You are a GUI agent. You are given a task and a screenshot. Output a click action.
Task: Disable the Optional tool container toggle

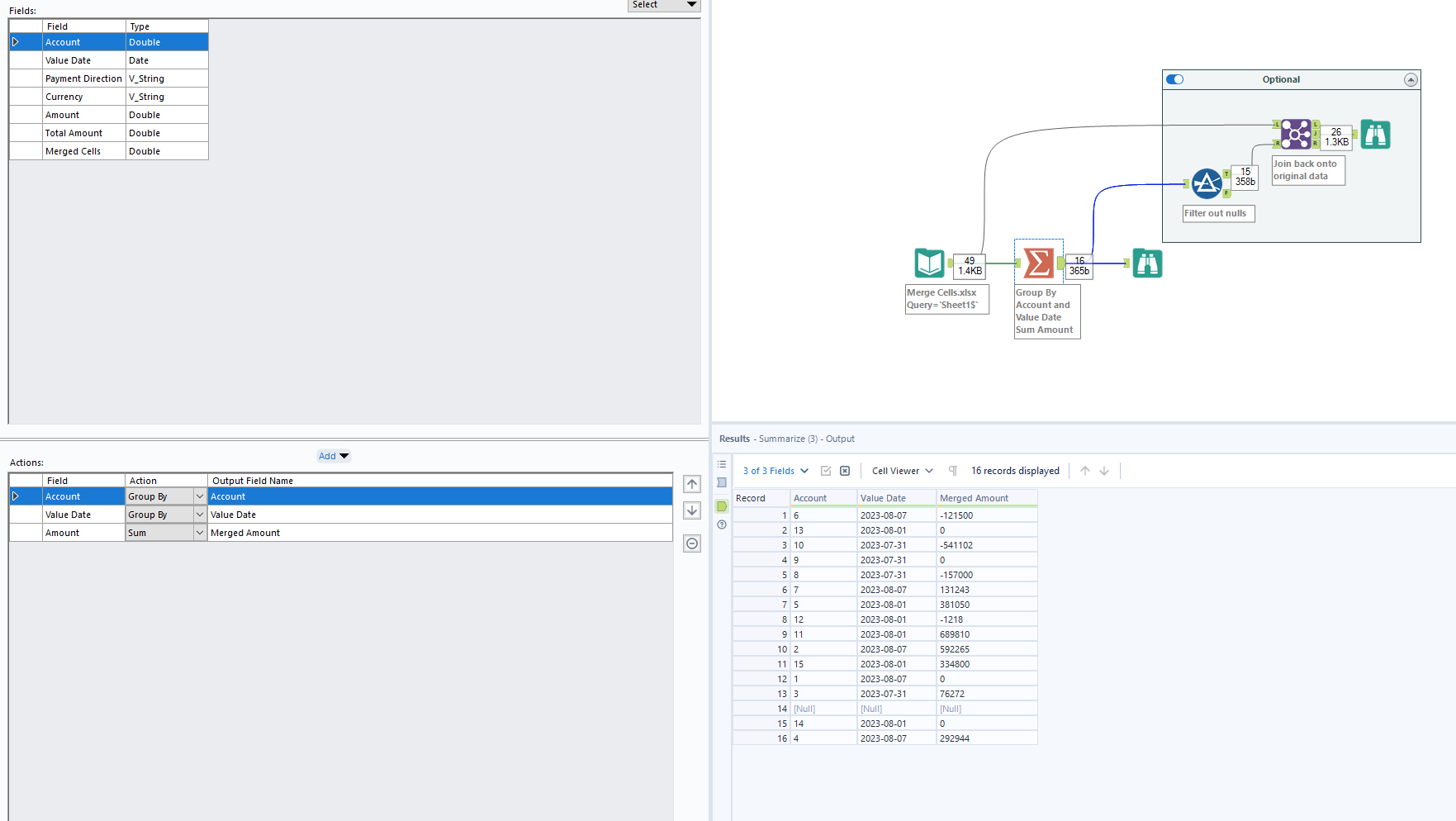click(x=1174, y=79)
